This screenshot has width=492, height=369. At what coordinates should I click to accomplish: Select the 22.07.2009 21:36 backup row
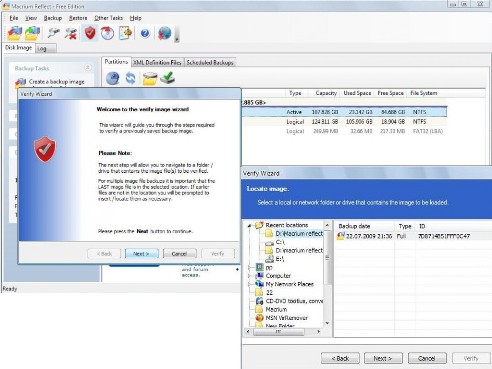click(x=413, y=236)
